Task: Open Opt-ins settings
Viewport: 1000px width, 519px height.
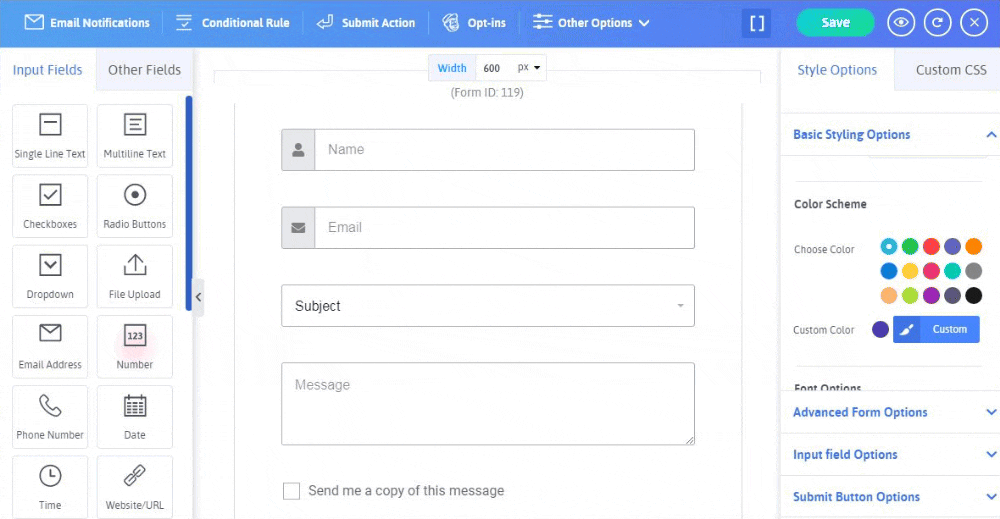Action: (x=474, y=23)
